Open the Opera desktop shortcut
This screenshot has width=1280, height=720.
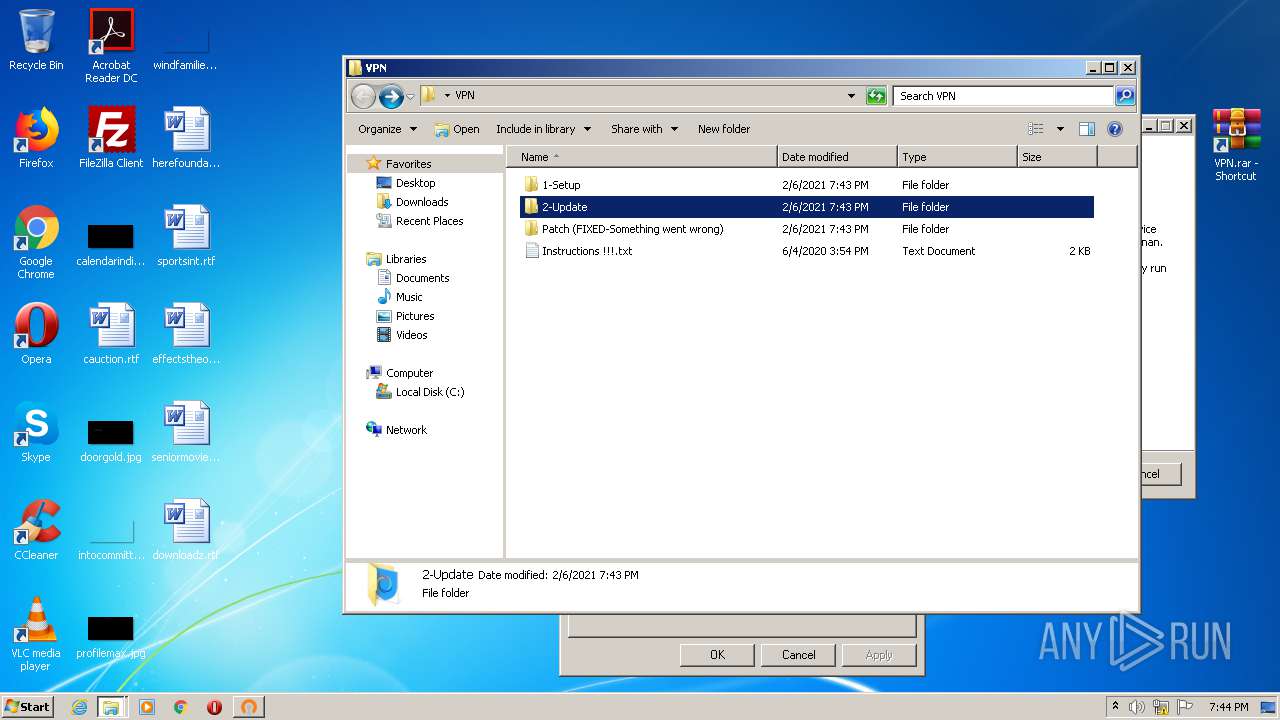(36, 334)
